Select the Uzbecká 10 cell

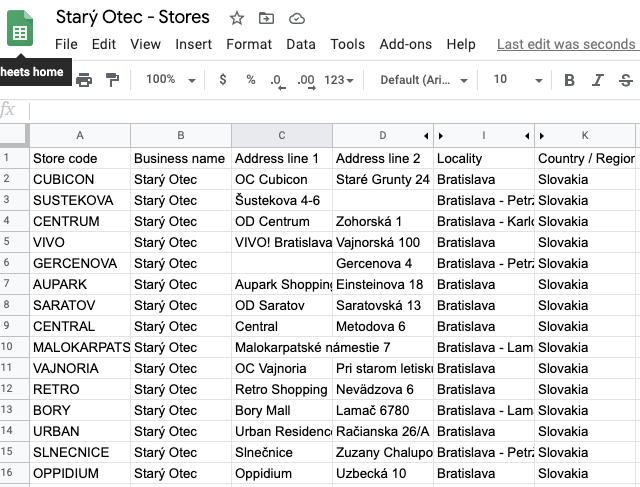click(382, 474)
